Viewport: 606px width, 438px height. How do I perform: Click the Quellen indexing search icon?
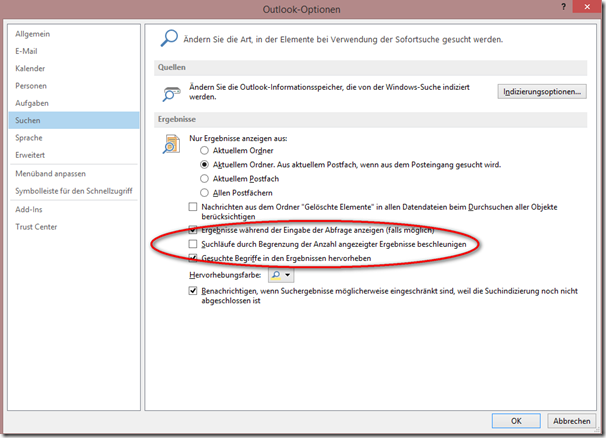click(171, 94)
